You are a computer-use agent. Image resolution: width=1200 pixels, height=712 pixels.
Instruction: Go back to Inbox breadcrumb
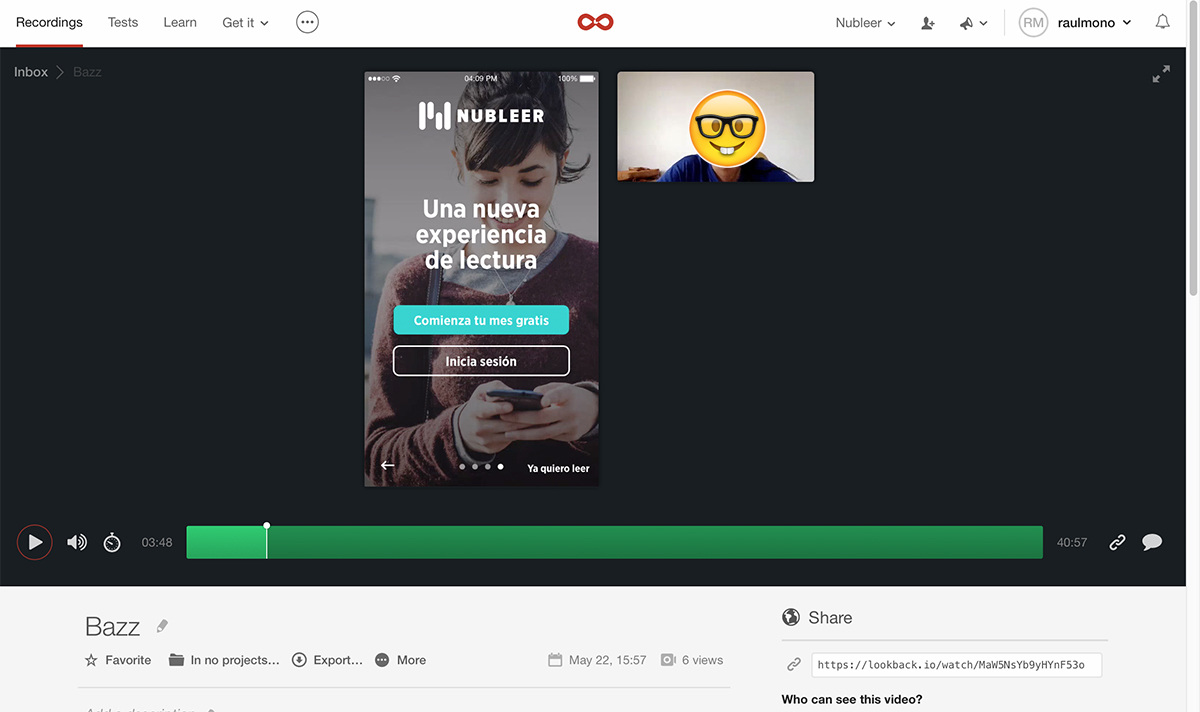[31, 72]
